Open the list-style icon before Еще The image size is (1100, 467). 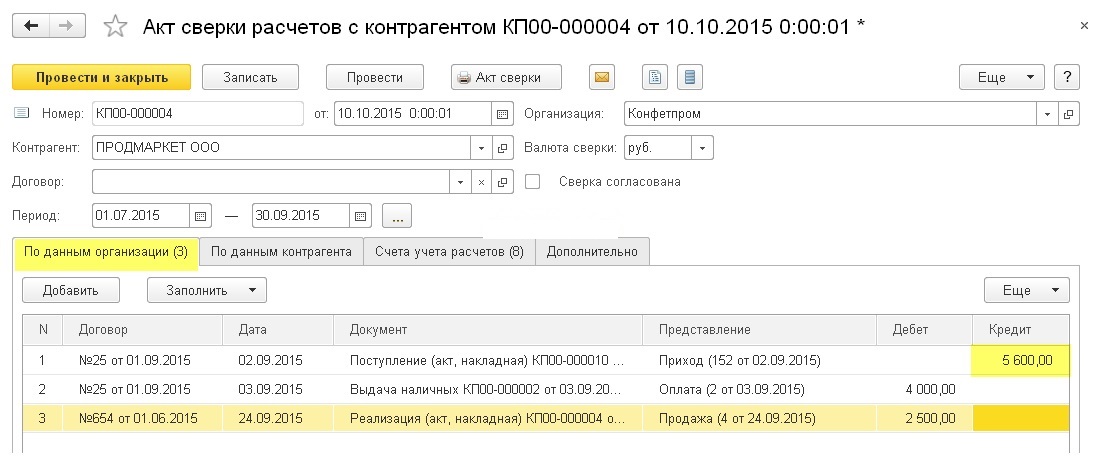[x=690, y=77]
